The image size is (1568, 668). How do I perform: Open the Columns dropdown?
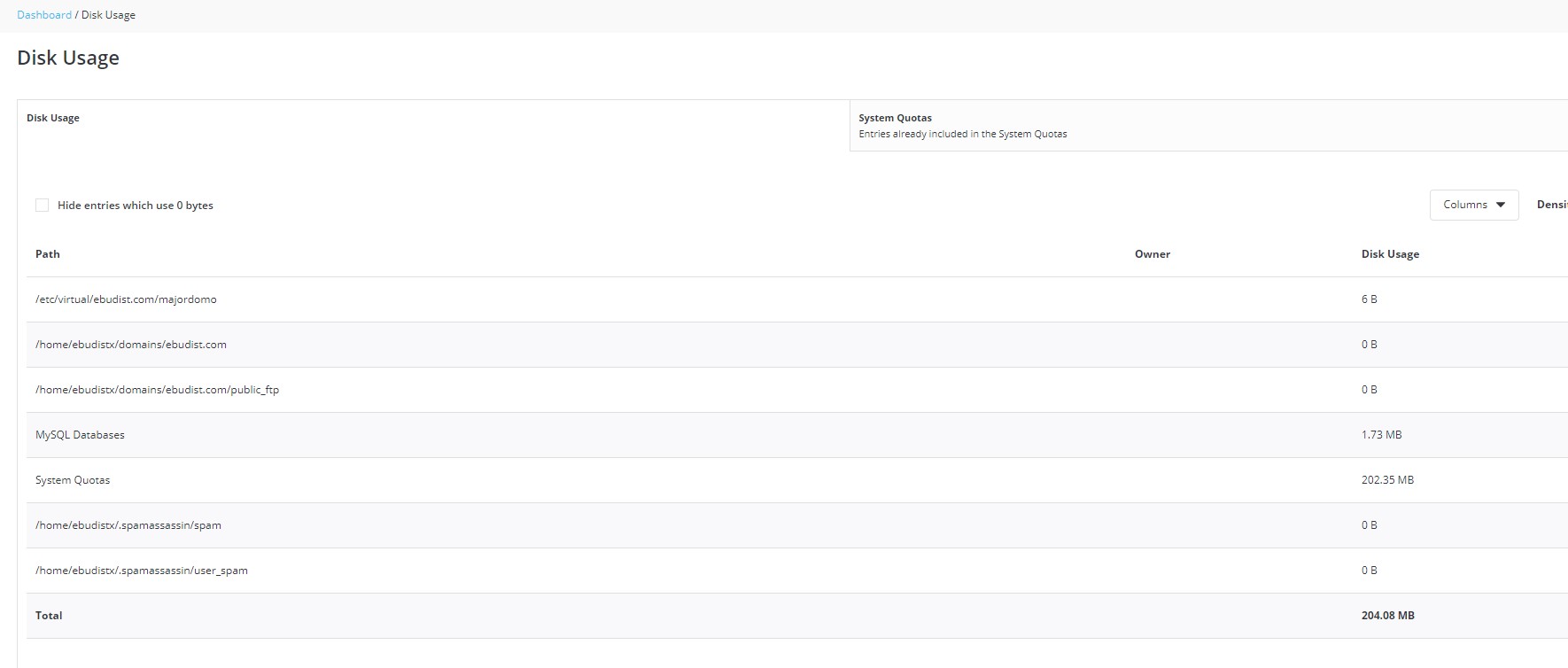[1473, 205]
